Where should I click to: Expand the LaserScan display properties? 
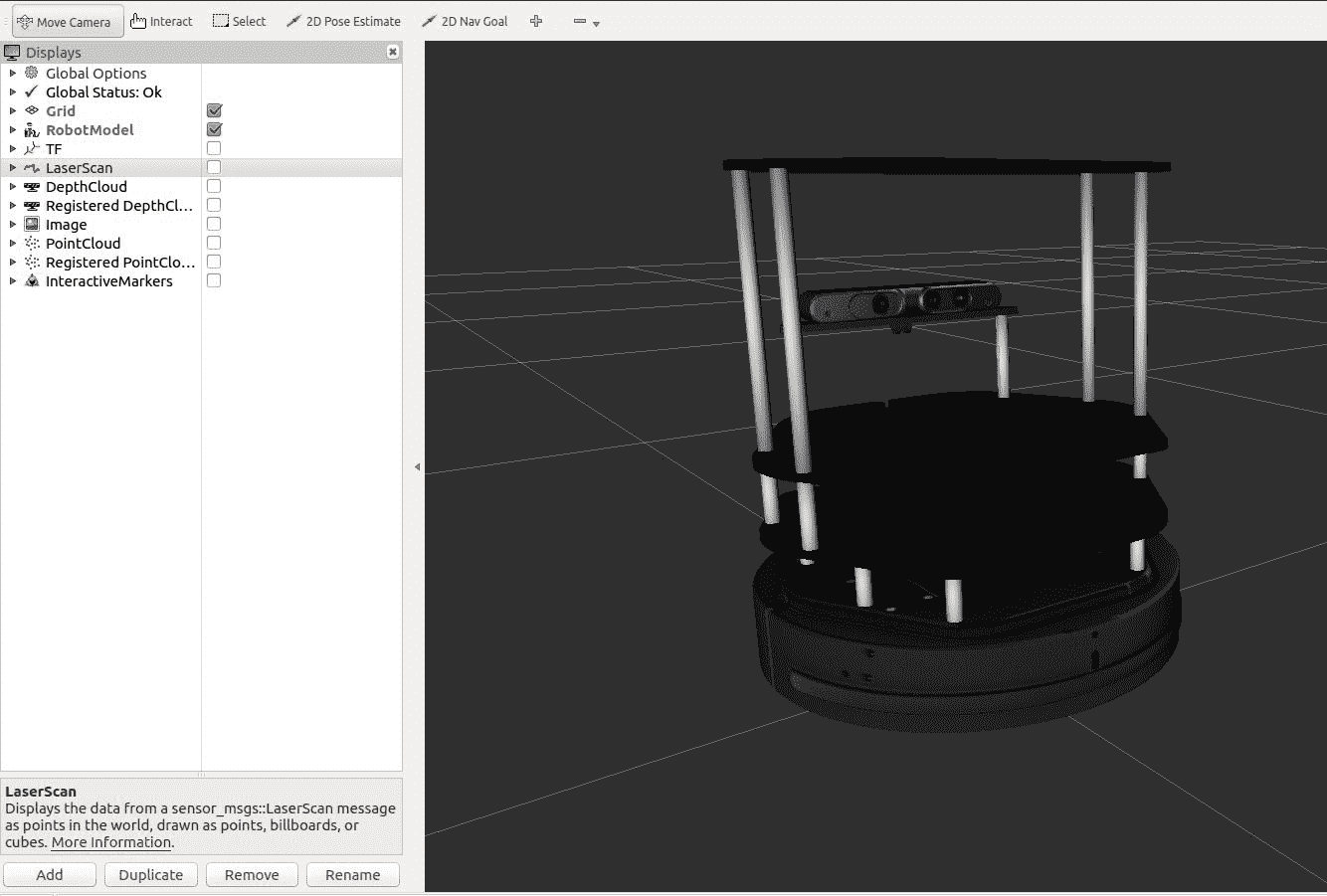tap(13, 167)
